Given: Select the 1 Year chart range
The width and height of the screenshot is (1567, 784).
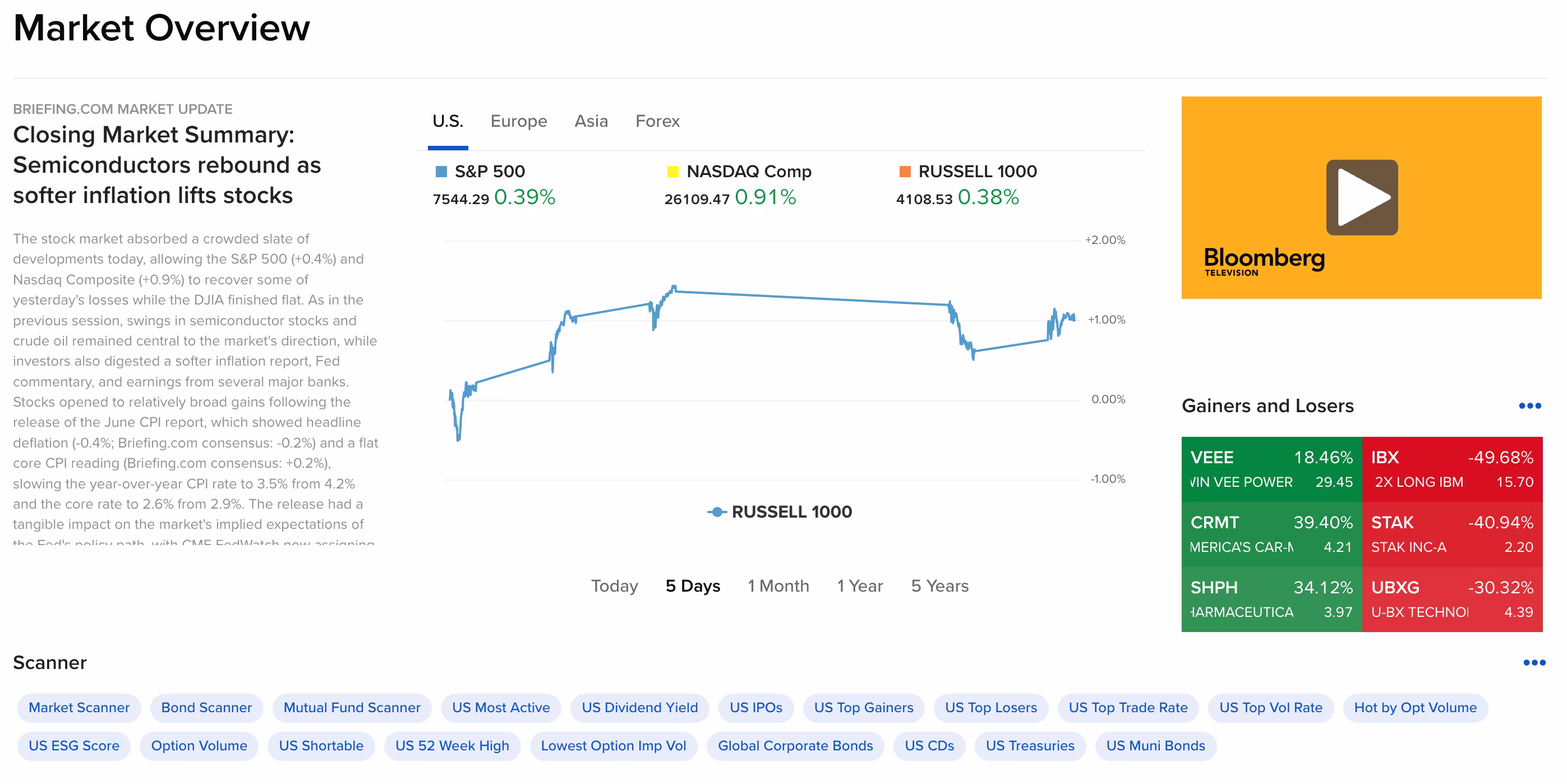Looking at the screenshot, I should (860, 585).
